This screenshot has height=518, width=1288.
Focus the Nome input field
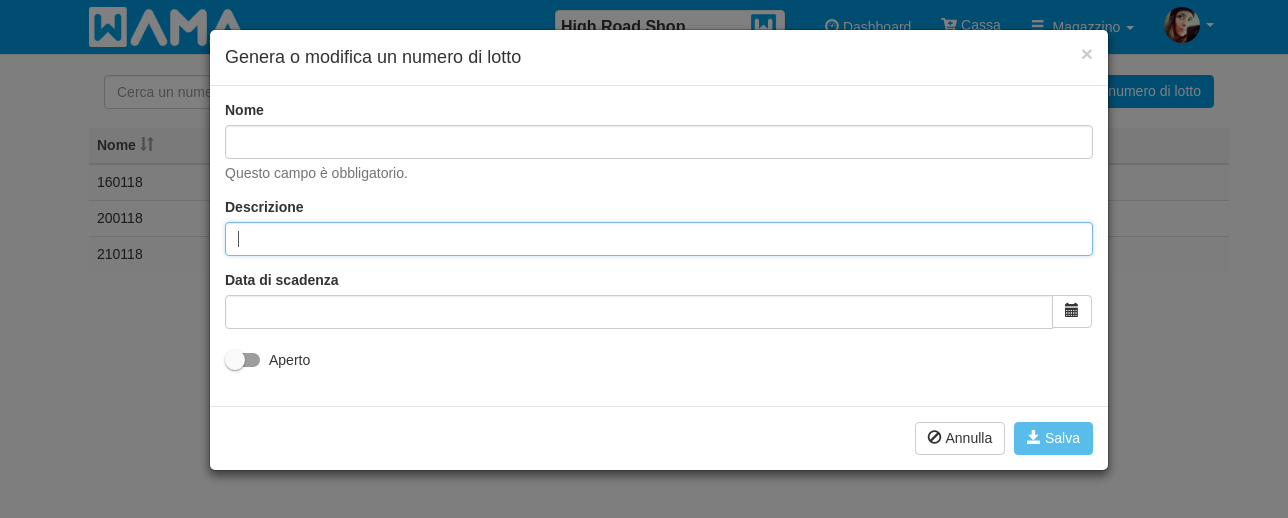tap(659, 142)
